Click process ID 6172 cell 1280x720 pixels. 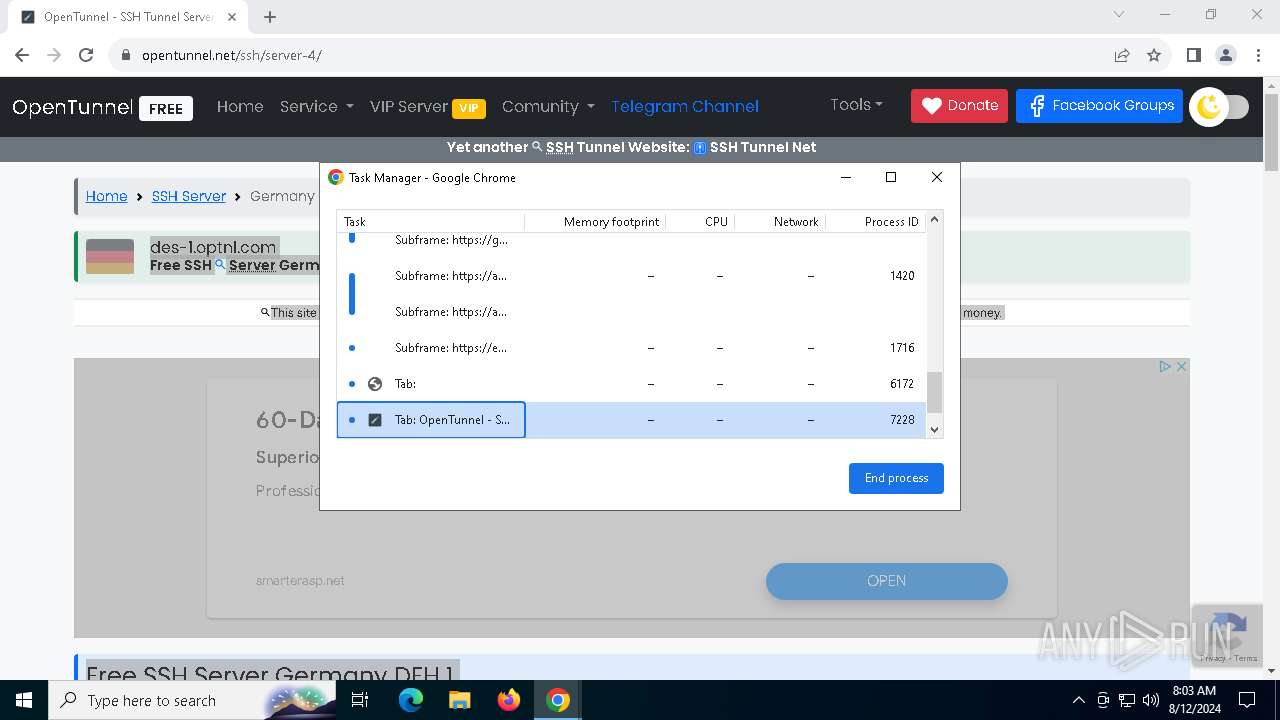click(x=902, y=384)
